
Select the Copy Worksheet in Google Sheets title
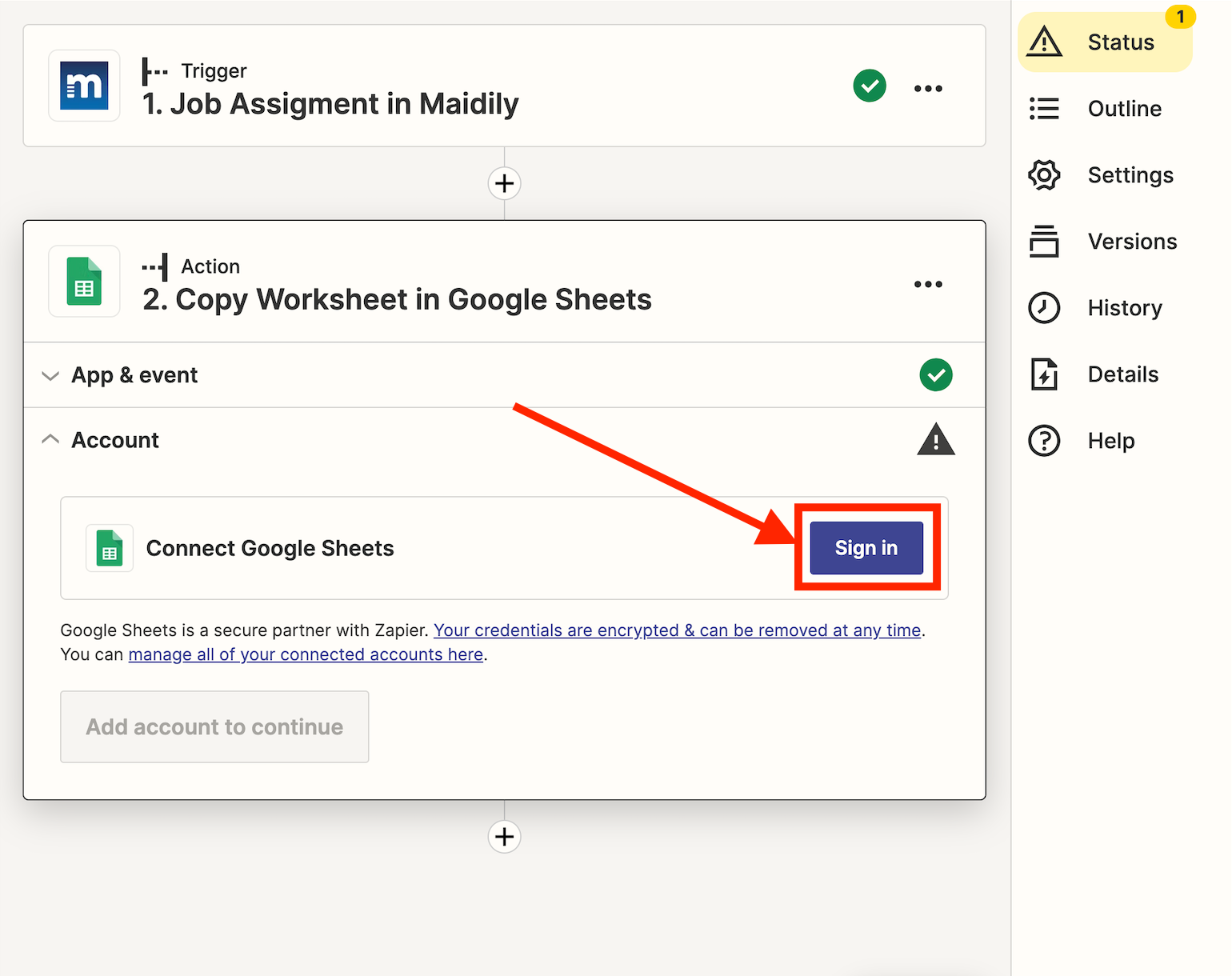pyautogui.click(x=397, y=299)
